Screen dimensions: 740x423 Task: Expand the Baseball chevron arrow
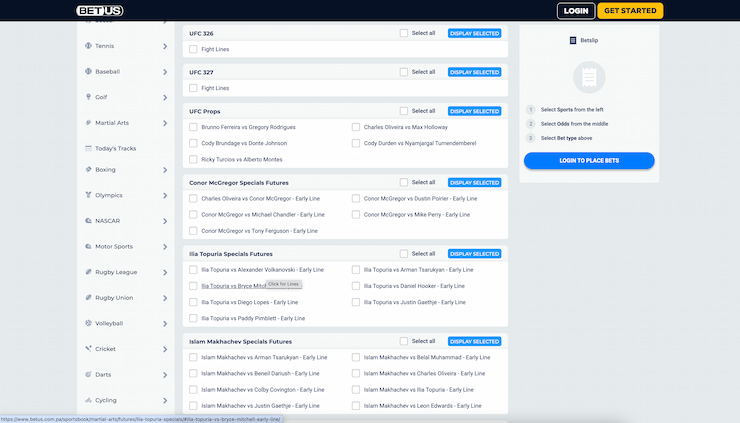coord(165,72)
